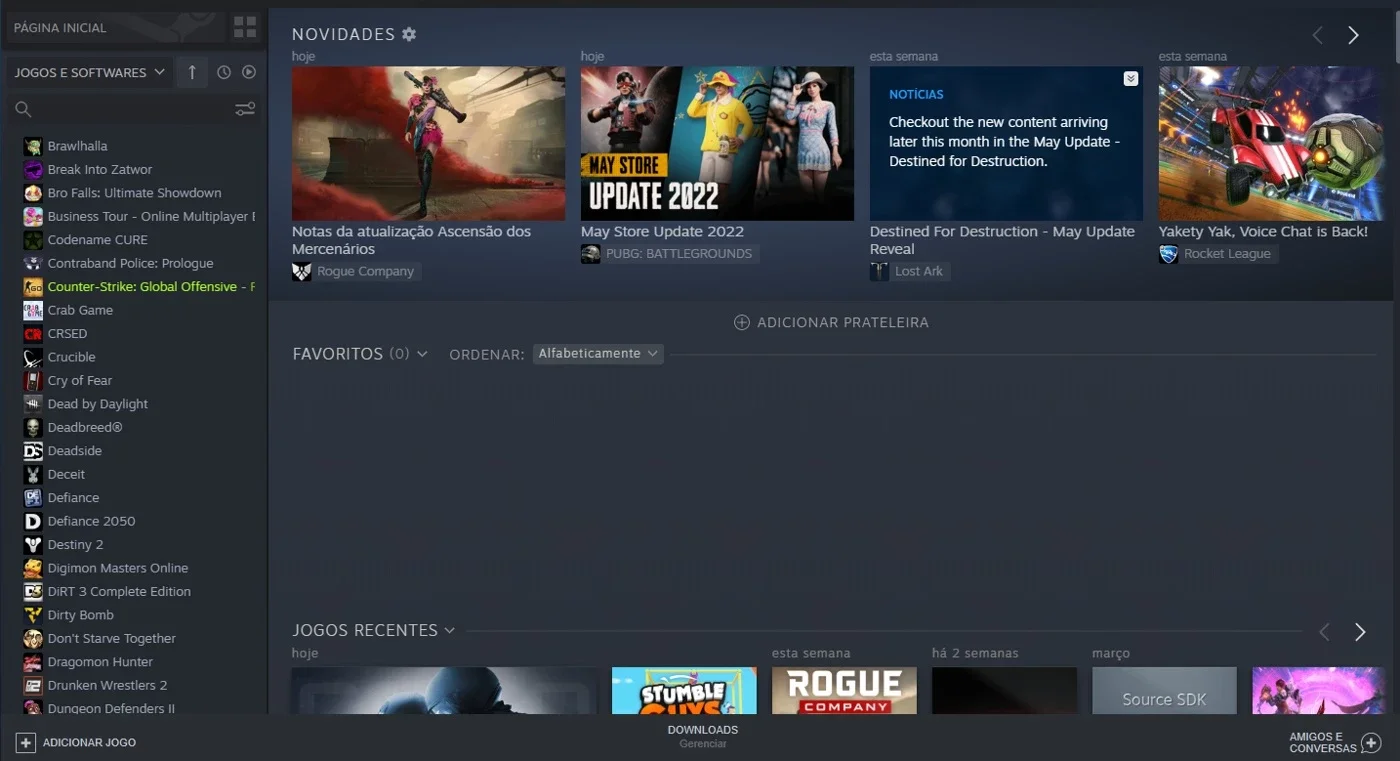This screenshot has width=1400, height=761.
Task: Open the Rogue Company news thumbnail
Action: pyautogui.click(x=428, y=143)
